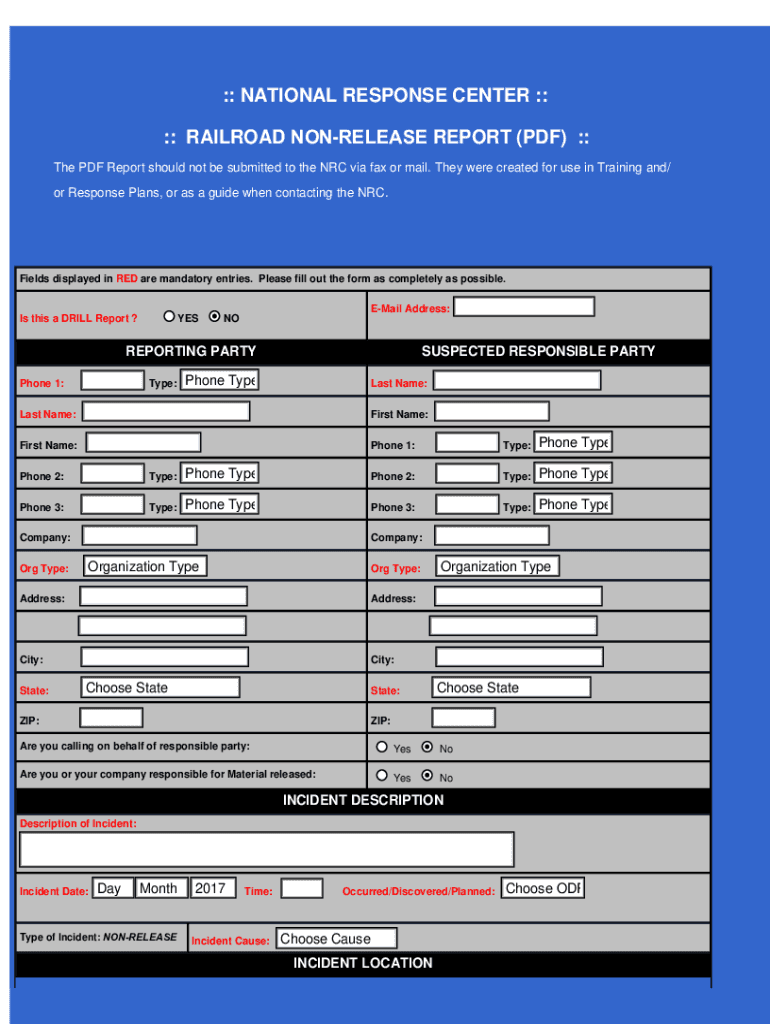Screen dimensions: 770x1024
Task: Select the incident Day dropdown
Action: (x=112, y=888)
